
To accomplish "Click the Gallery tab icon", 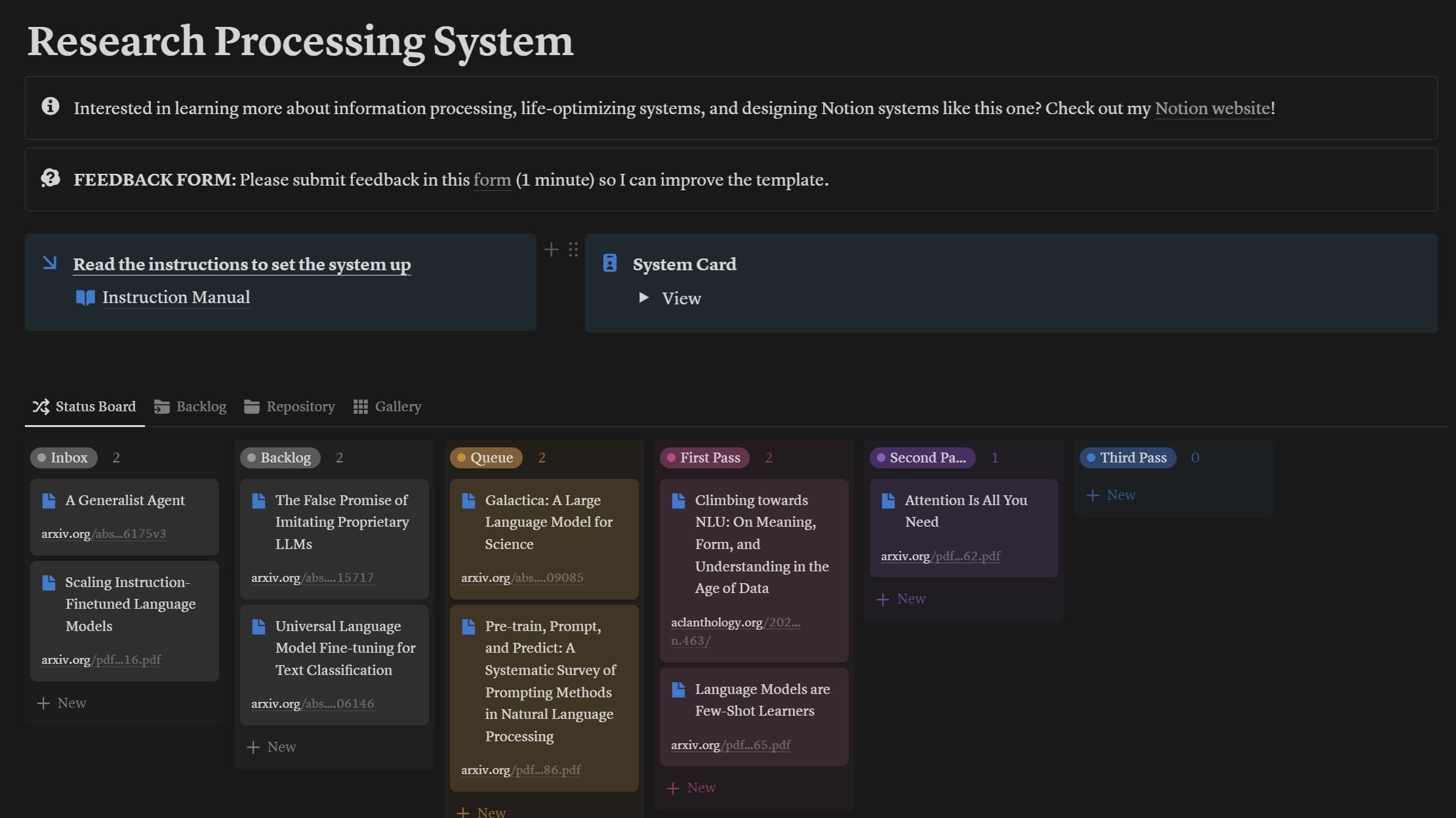I will click(x=359, y=407).
